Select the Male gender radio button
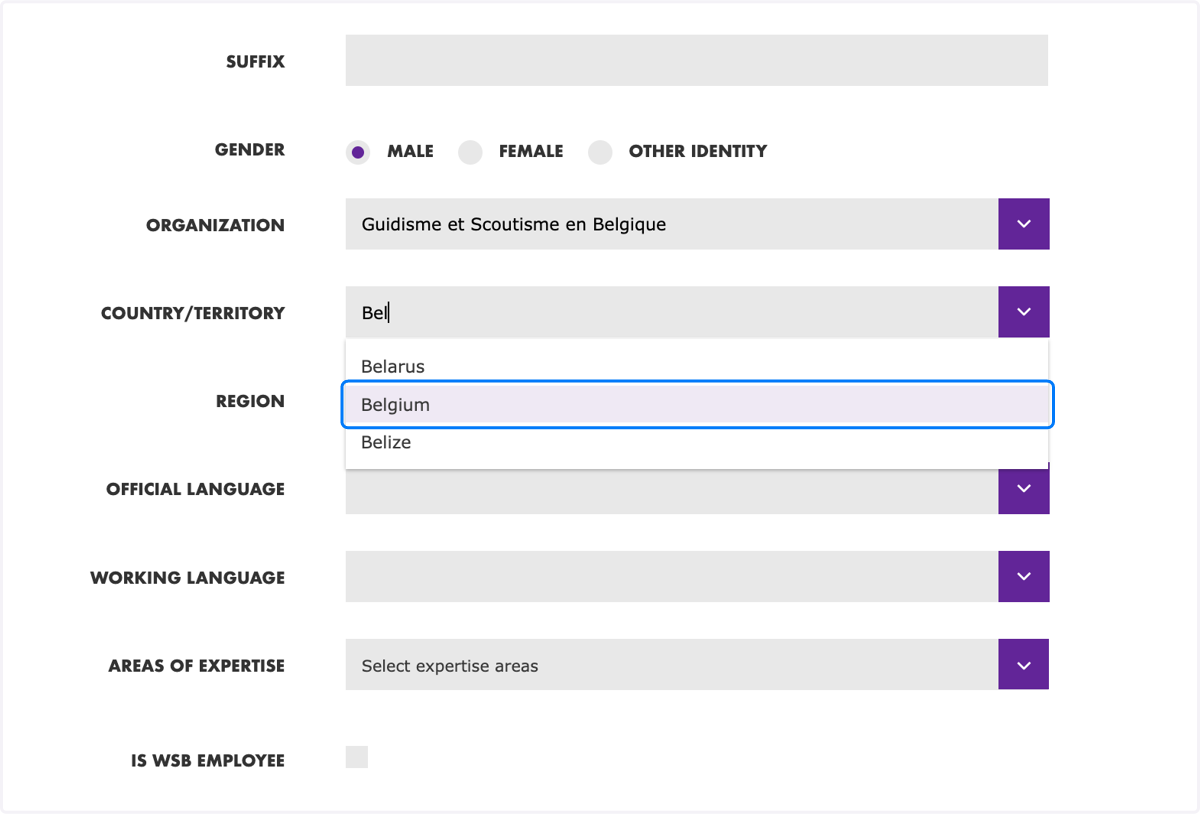Viewport: 1200px width, 814px height. click(x=358, y=152)
